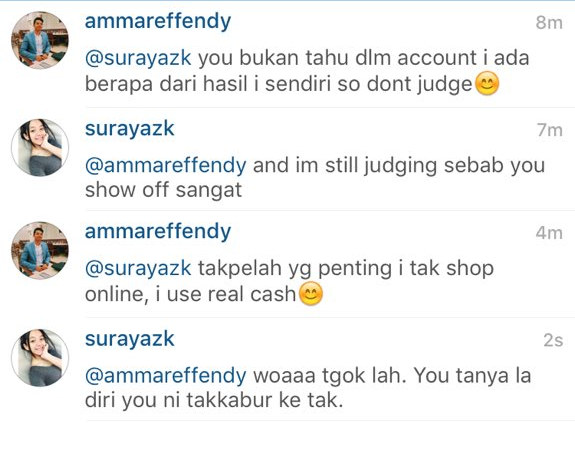Open ammareffendy username above the 'dont judge' comment
The height and width of the screenshot is (456, 575).
click(x=158, y=21)
